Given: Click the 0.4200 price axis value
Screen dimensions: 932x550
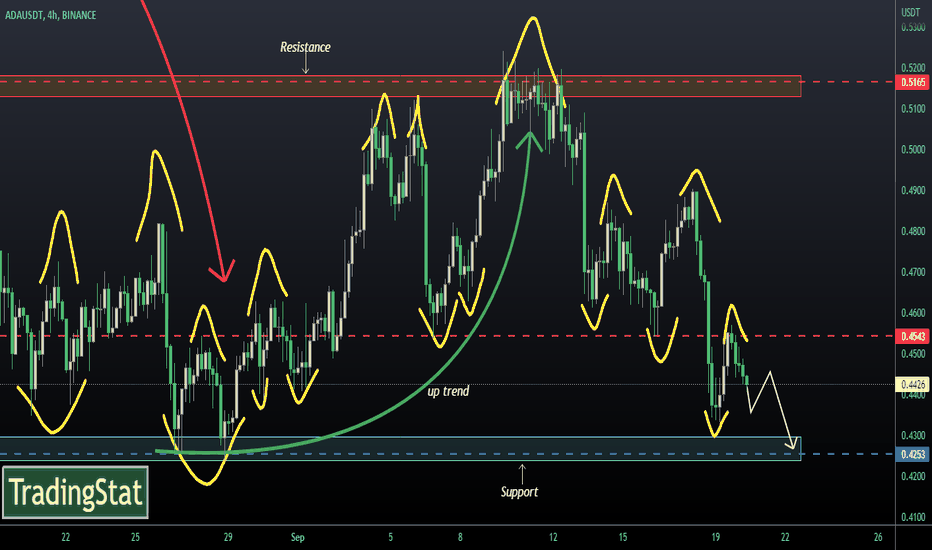Looking at the screenshot, I should (x=913, y=476).
